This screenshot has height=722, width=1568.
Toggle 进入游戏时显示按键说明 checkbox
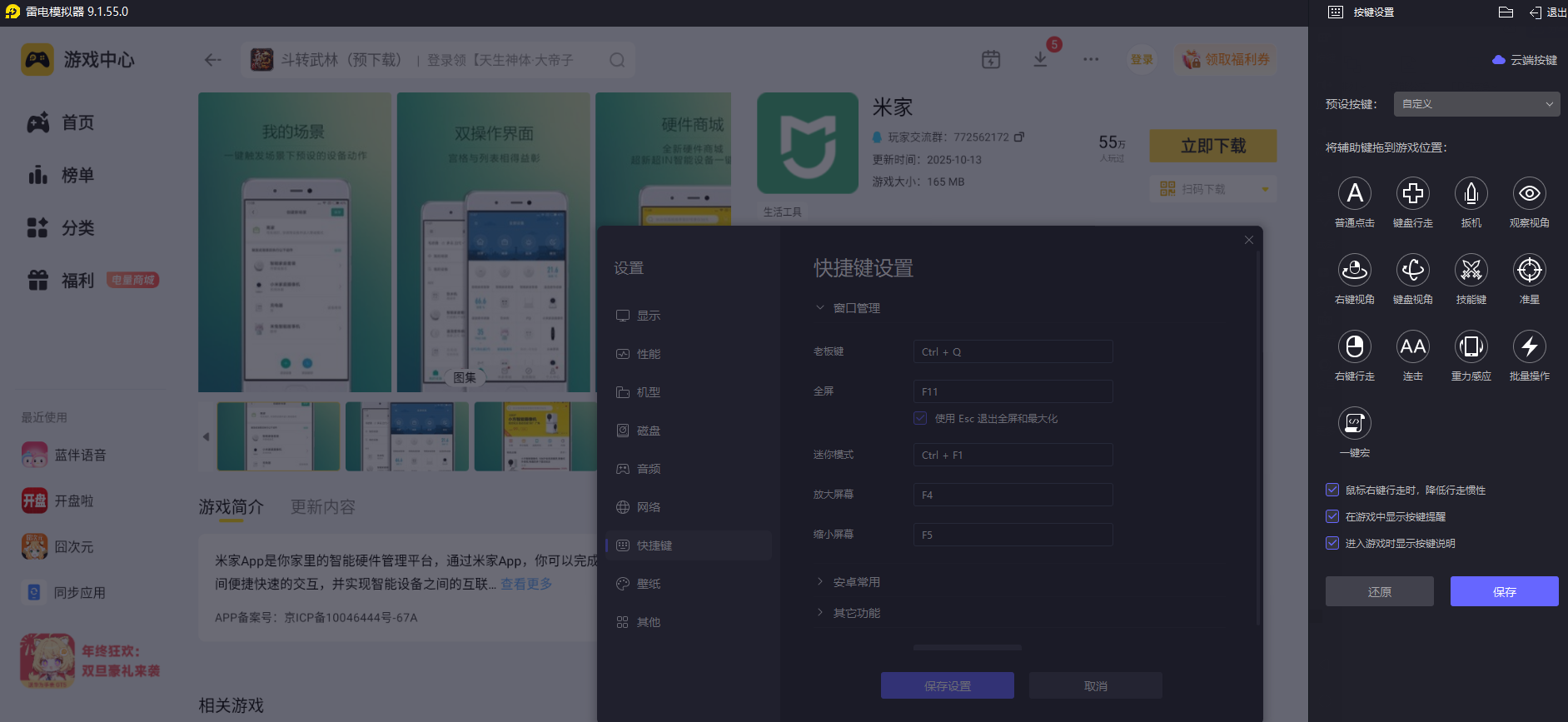[1332, 543]
